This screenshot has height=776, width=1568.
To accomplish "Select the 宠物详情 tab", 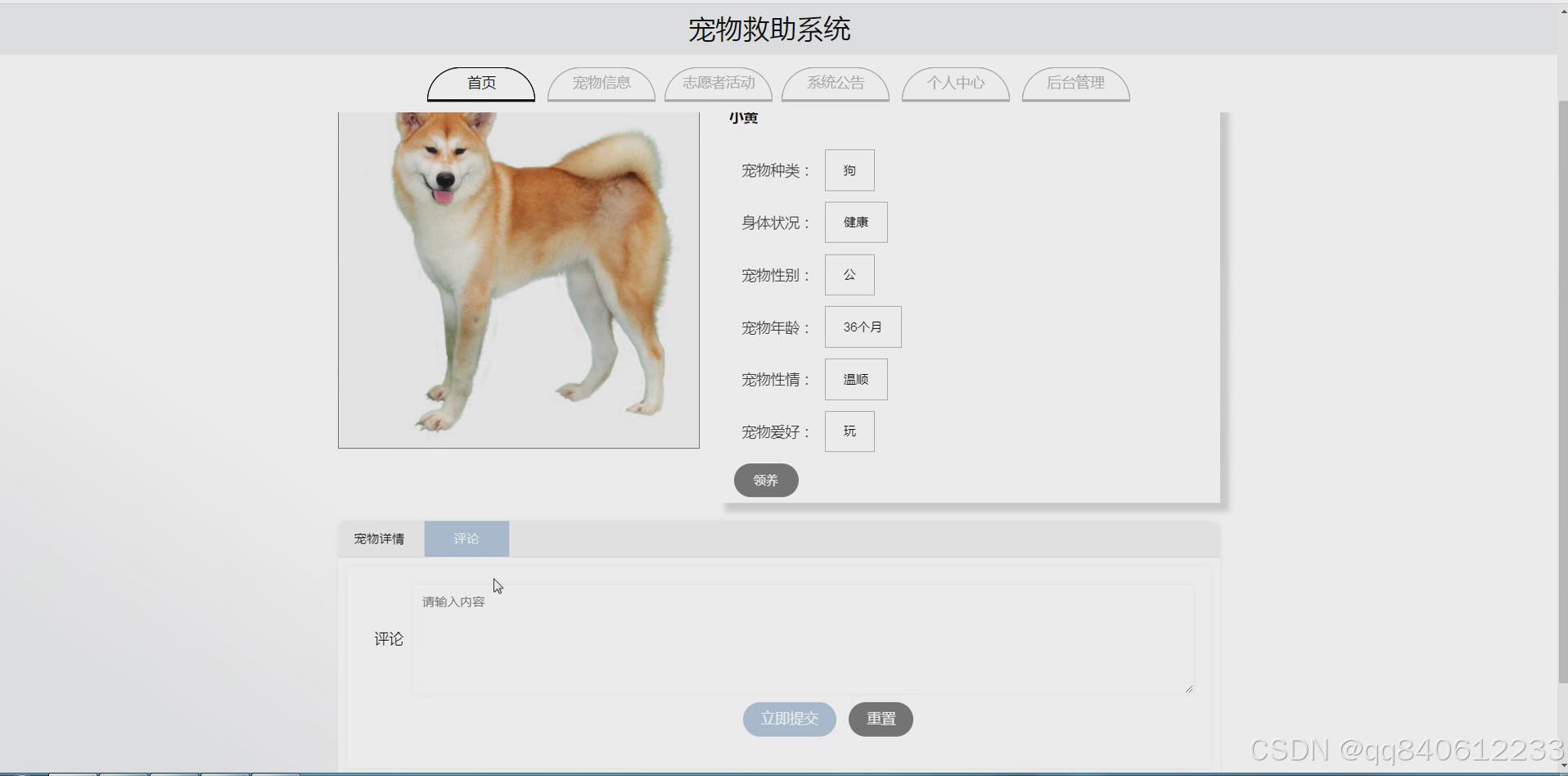I will (380, 539).
